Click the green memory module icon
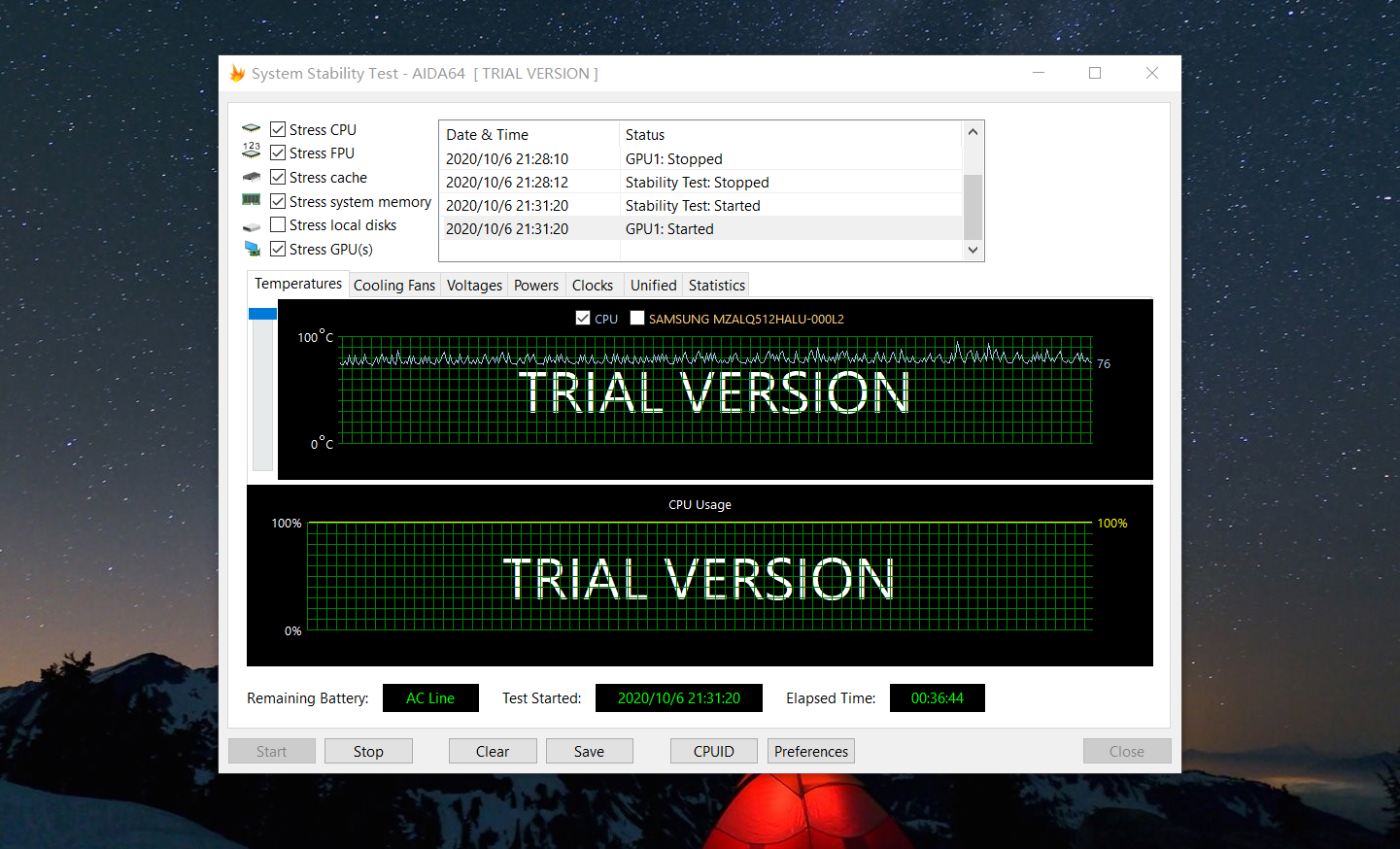Viewport: 1400px width, 849px height. [252, 199]
